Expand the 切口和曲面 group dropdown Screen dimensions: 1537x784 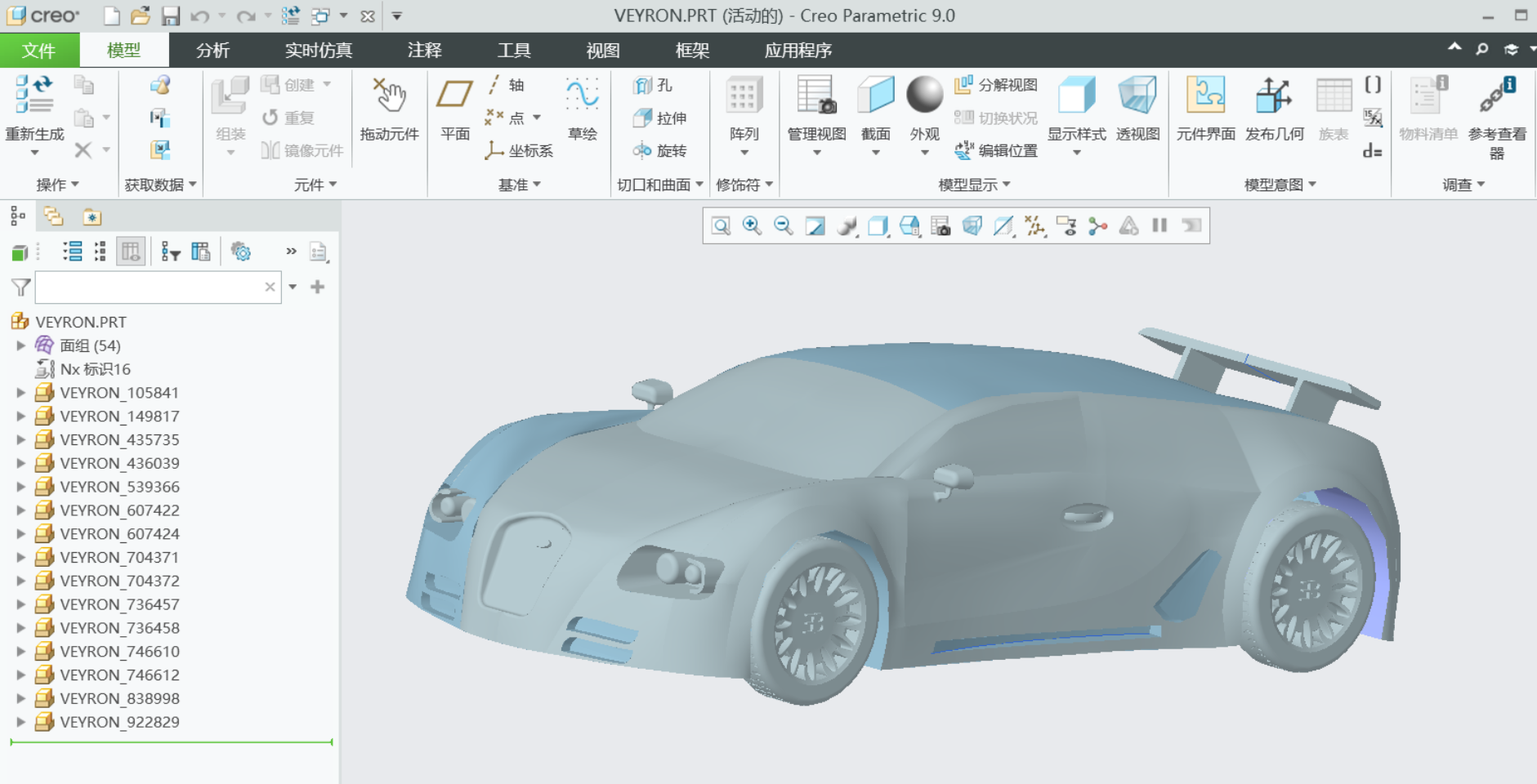pos(660,185)
